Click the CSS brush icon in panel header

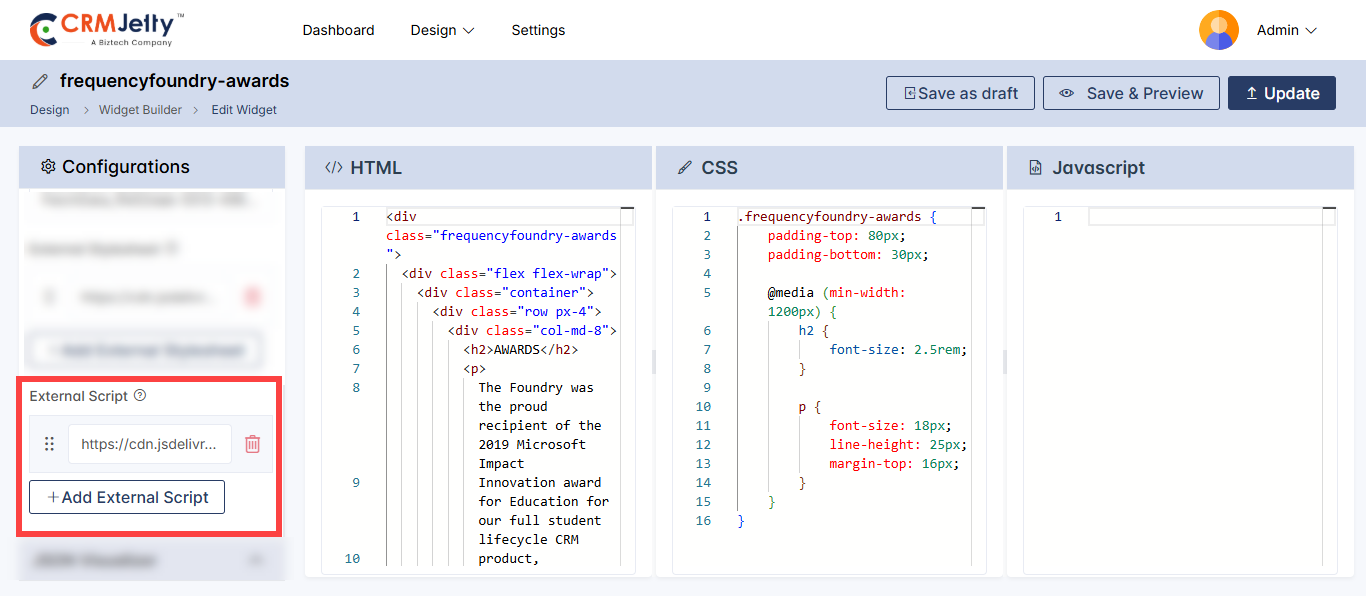click(685, 168)
